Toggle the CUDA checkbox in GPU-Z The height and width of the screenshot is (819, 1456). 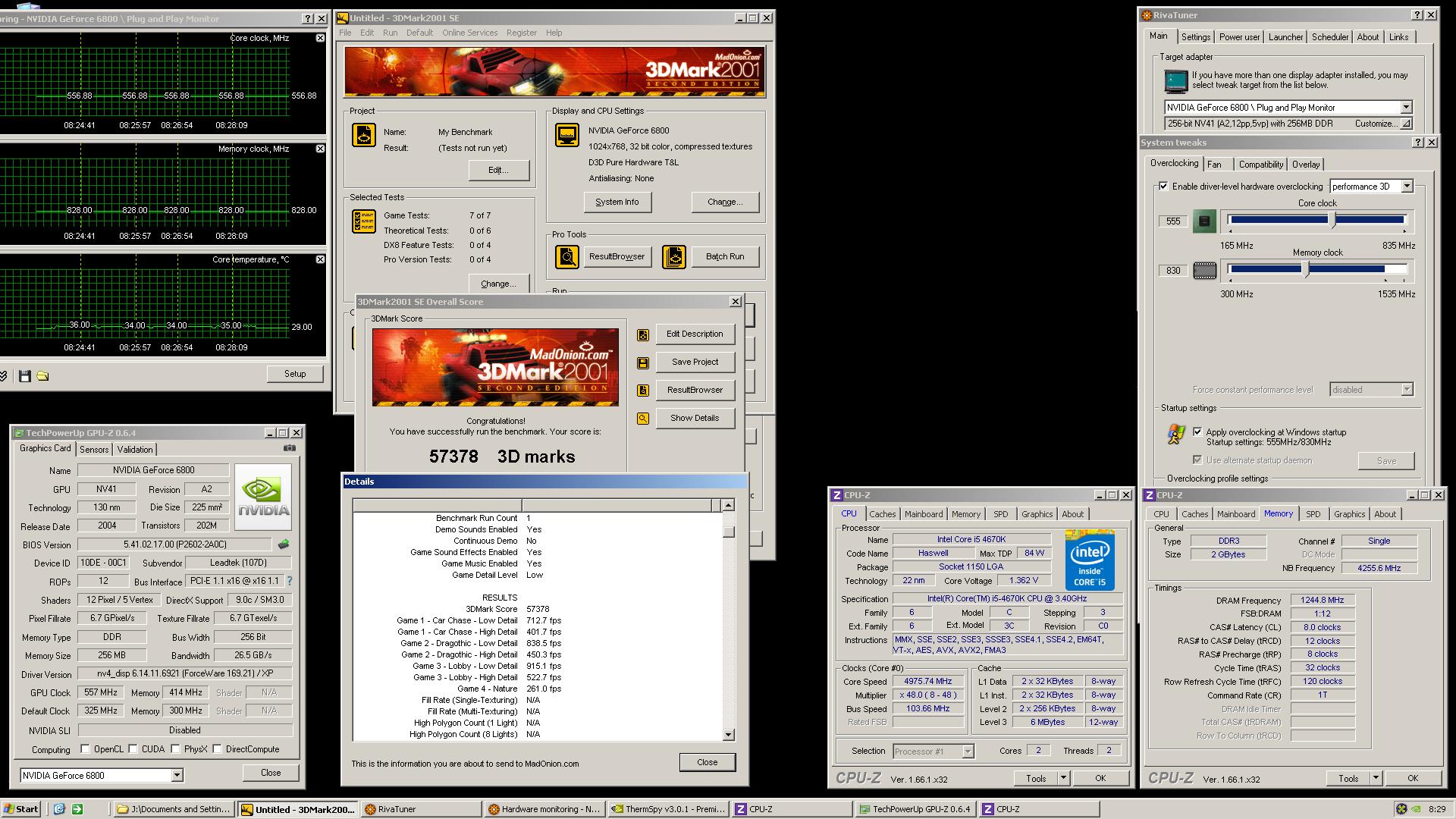pos(133,749)
